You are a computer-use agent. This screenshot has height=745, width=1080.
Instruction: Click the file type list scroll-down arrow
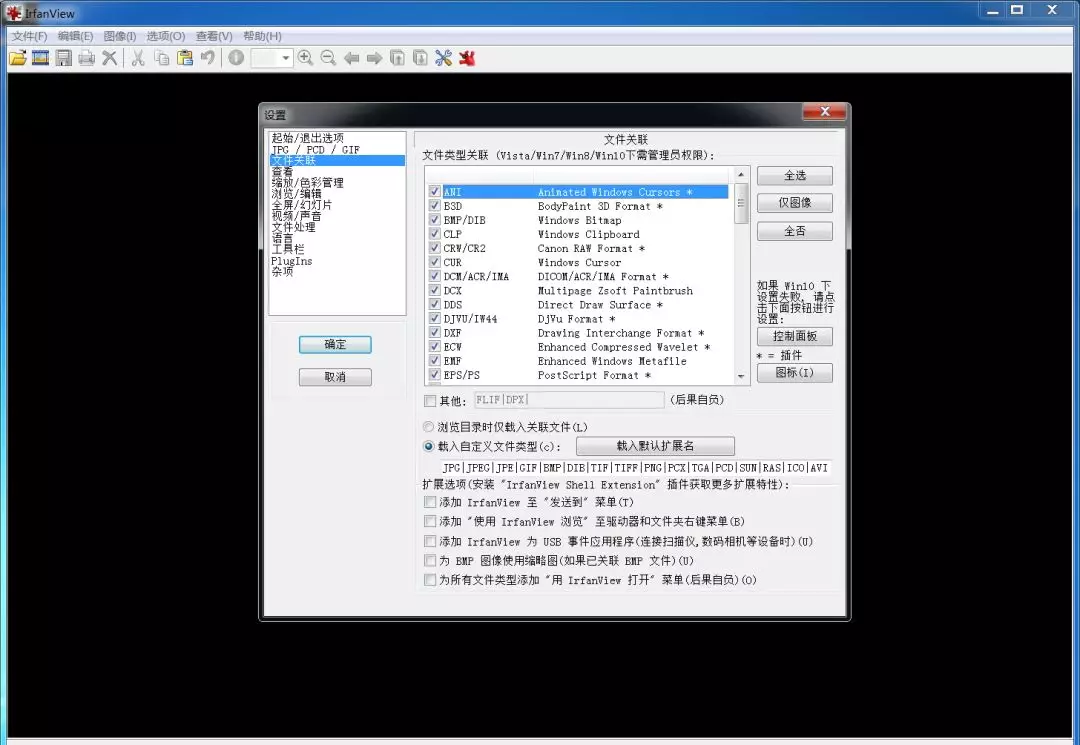pos(741,376)
